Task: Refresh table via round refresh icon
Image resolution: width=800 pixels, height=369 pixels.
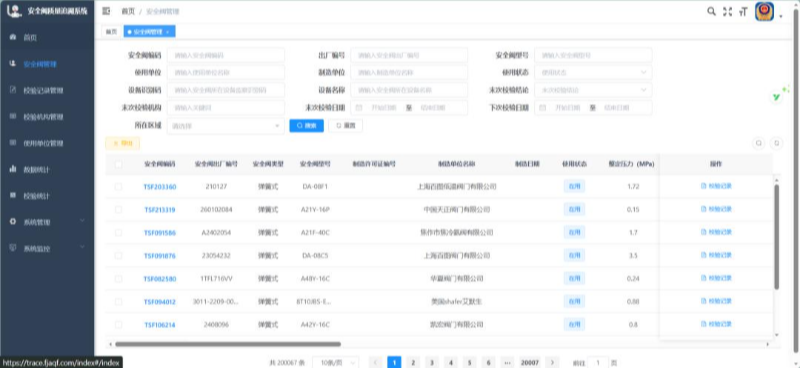Action: pos(777,143)
